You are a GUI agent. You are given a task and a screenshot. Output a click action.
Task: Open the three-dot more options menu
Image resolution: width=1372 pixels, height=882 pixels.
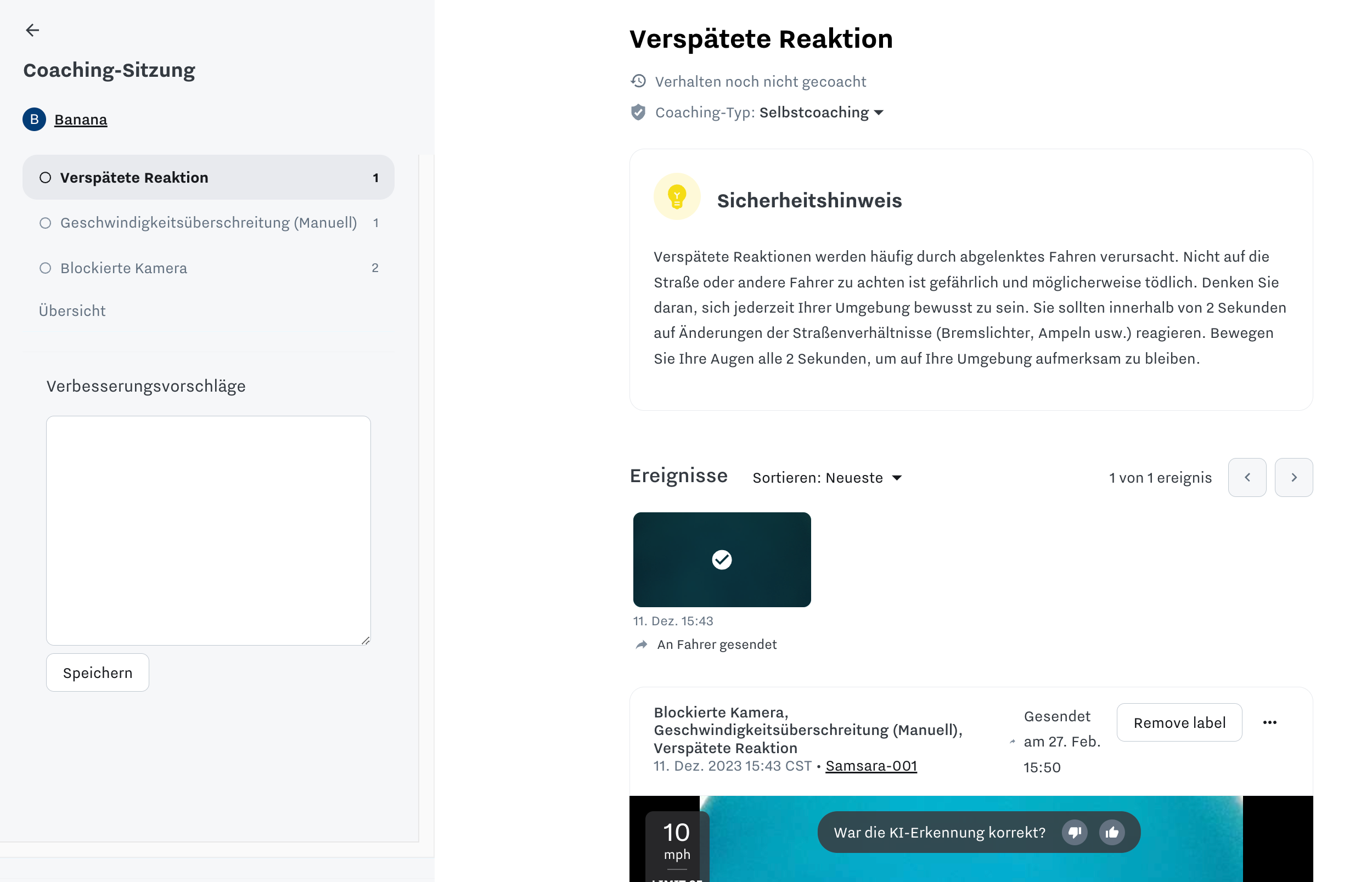[x=1269, y=722]
